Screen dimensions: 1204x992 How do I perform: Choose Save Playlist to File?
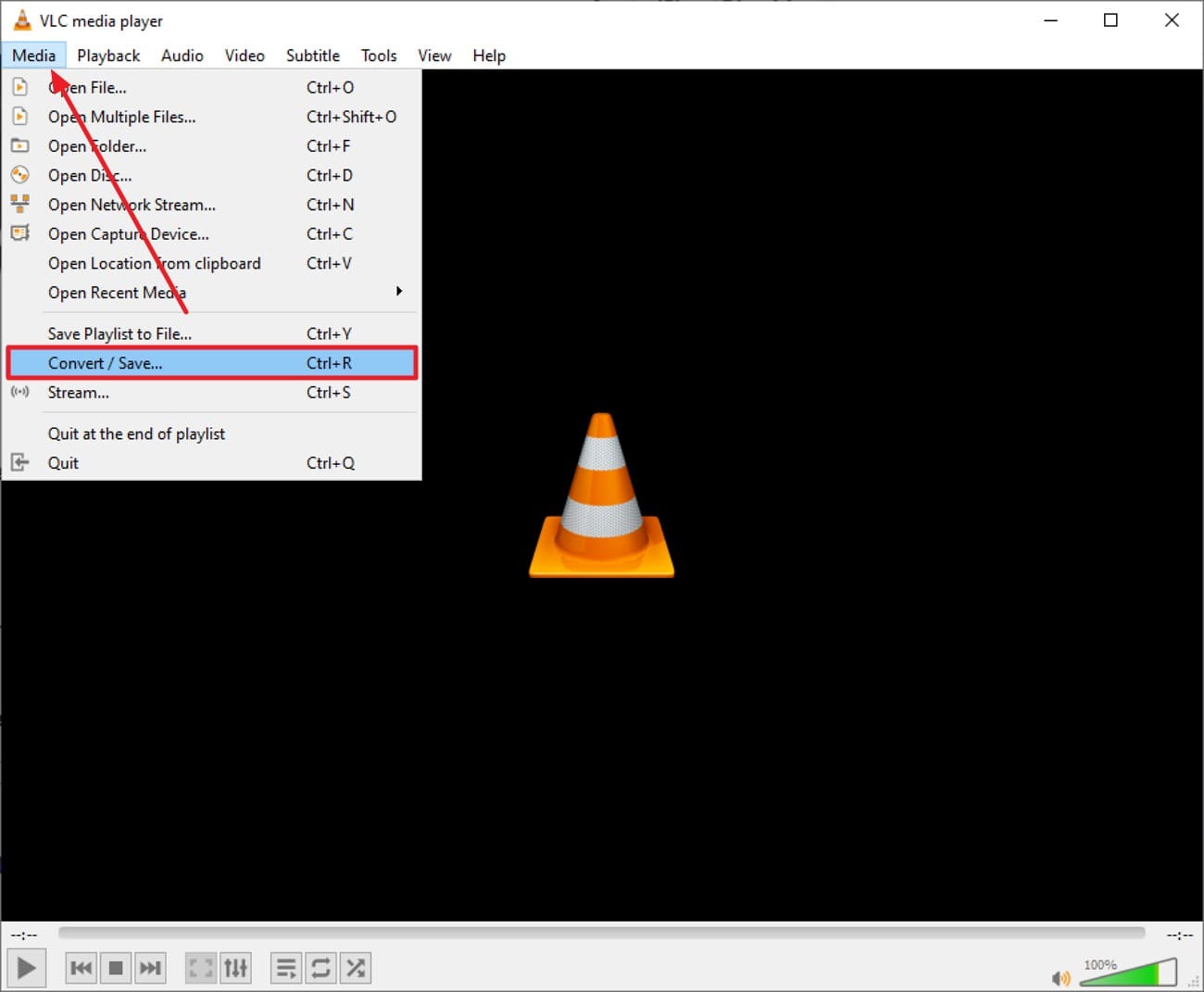point(119,333)
